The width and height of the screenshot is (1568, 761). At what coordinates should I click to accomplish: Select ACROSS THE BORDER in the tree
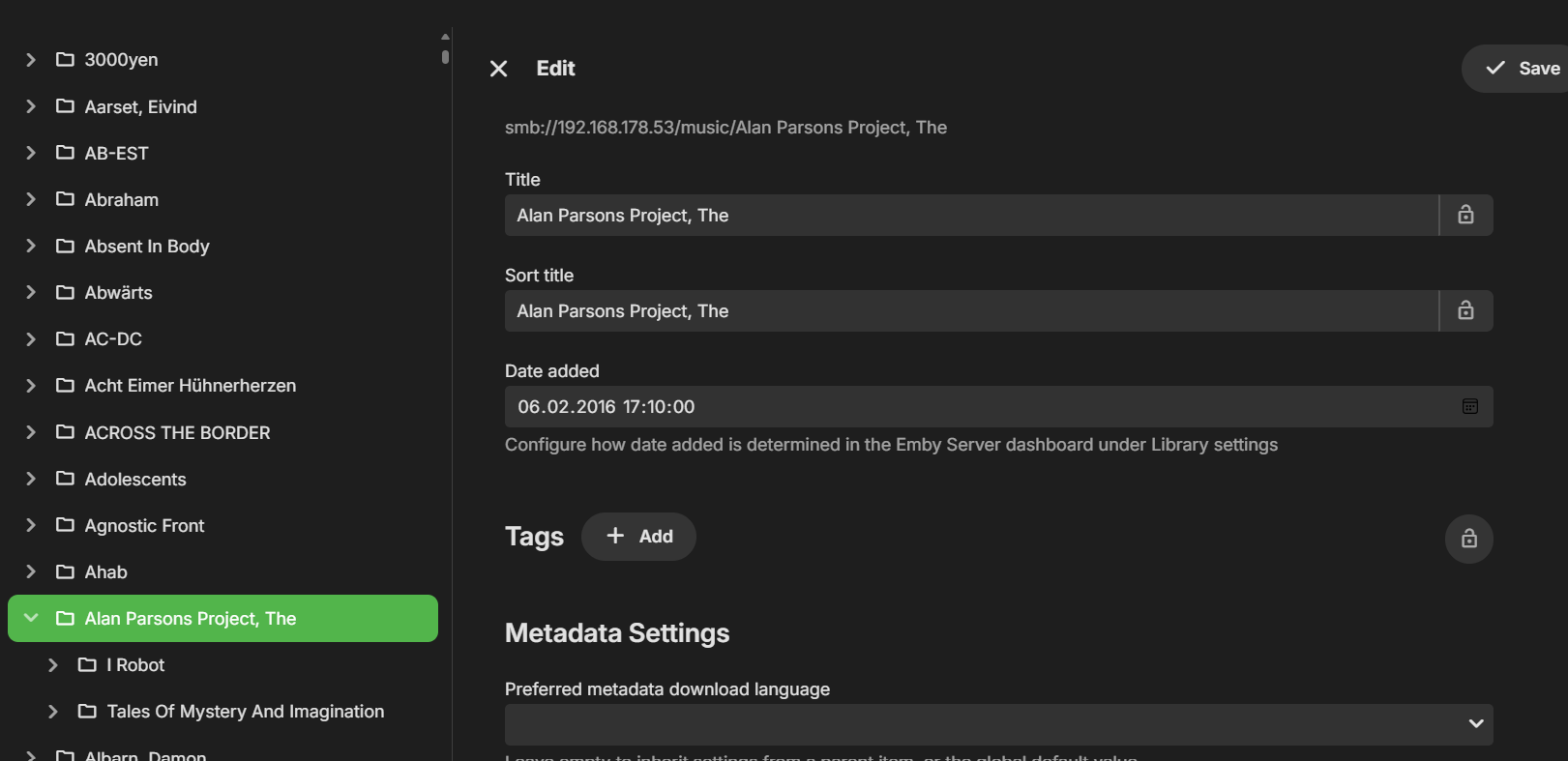pyautogui.click(x=177, y=432)
